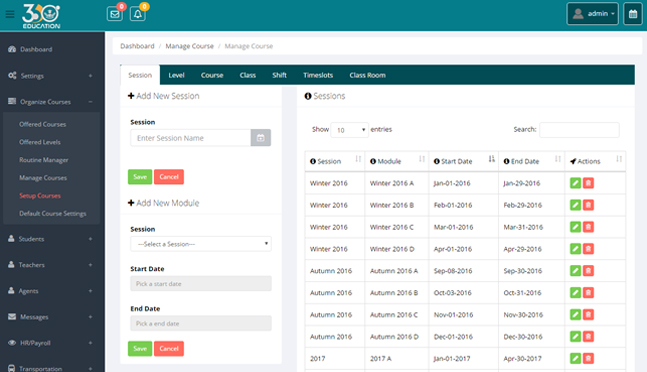Click the Pick a end date field

pyautogui.click(x=201, y=323)
